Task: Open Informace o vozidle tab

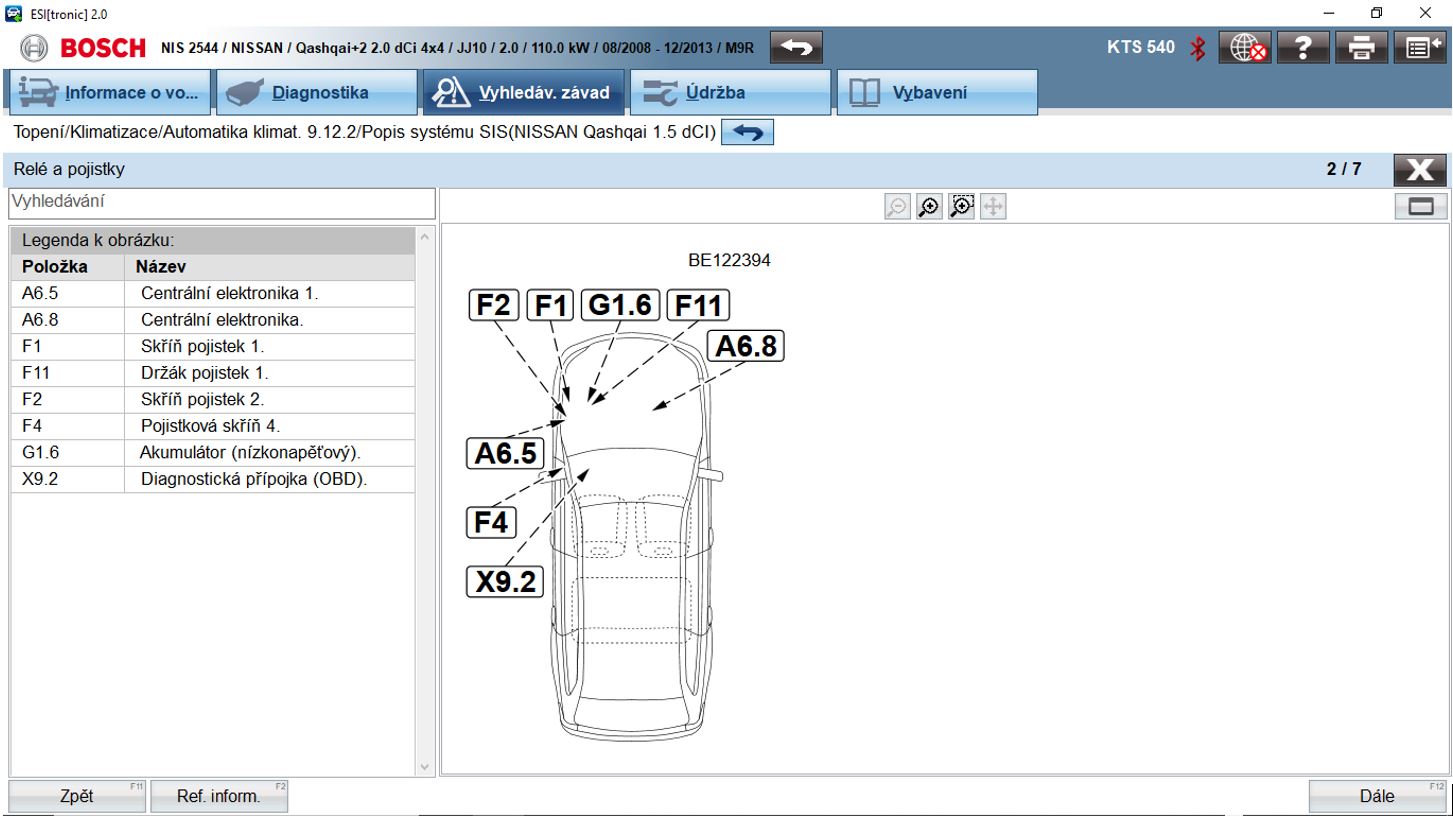Action: [x=109, y=93]
